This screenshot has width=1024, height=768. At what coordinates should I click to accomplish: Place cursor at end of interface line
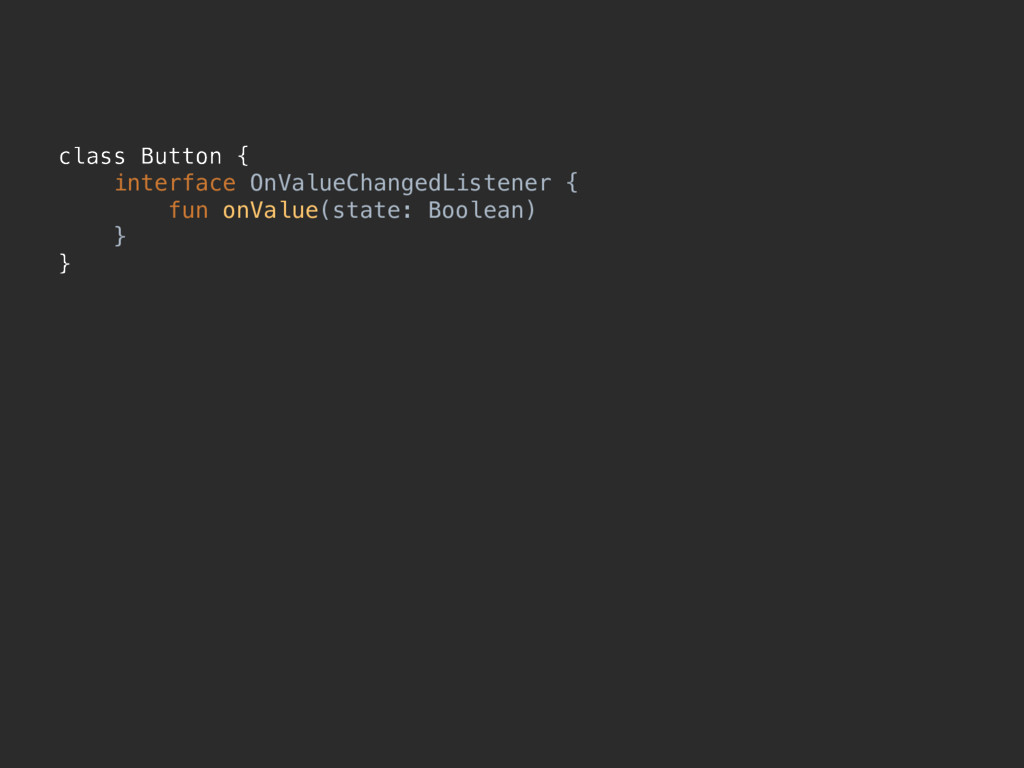coord(580,184)
